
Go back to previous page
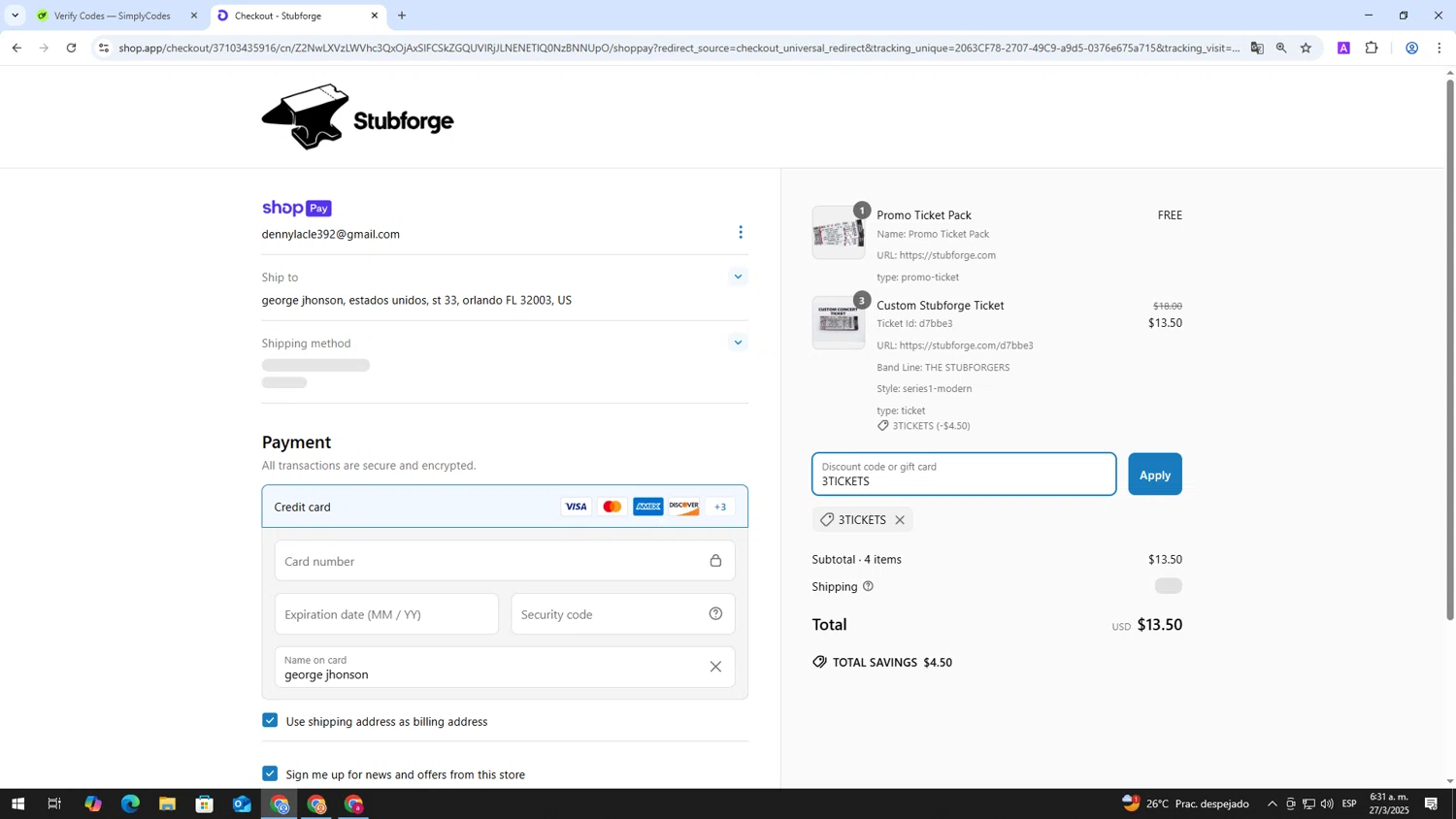tap(17, 48)
